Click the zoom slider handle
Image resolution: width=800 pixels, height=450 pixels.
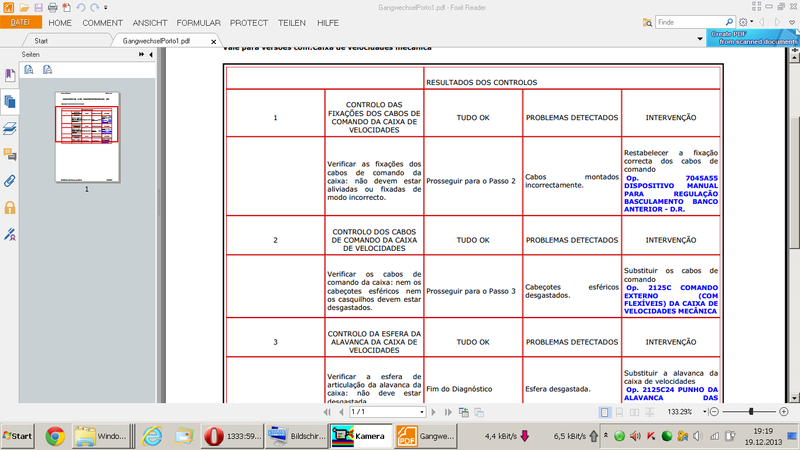click(x=751, y=412)
